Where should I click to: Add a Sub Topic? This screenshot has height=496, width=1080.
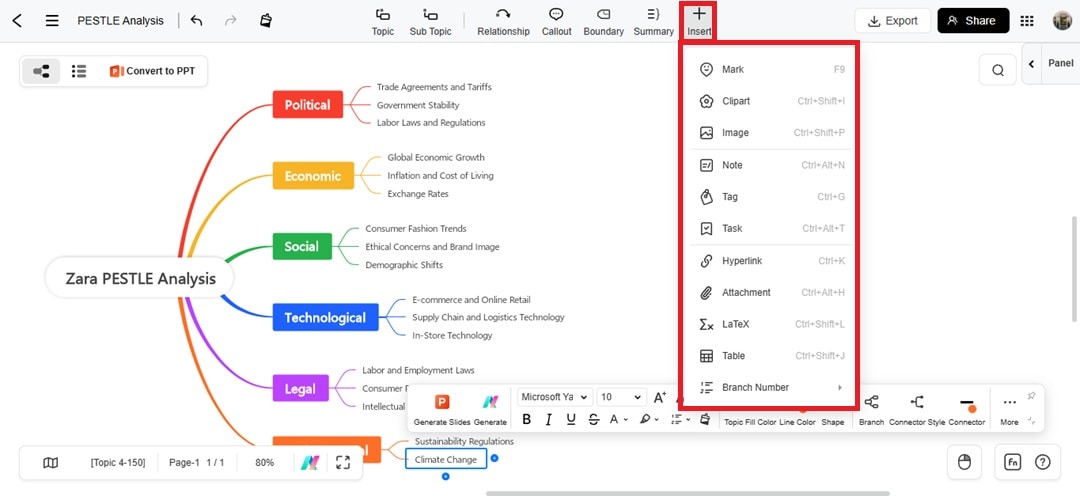click(430, 22)
